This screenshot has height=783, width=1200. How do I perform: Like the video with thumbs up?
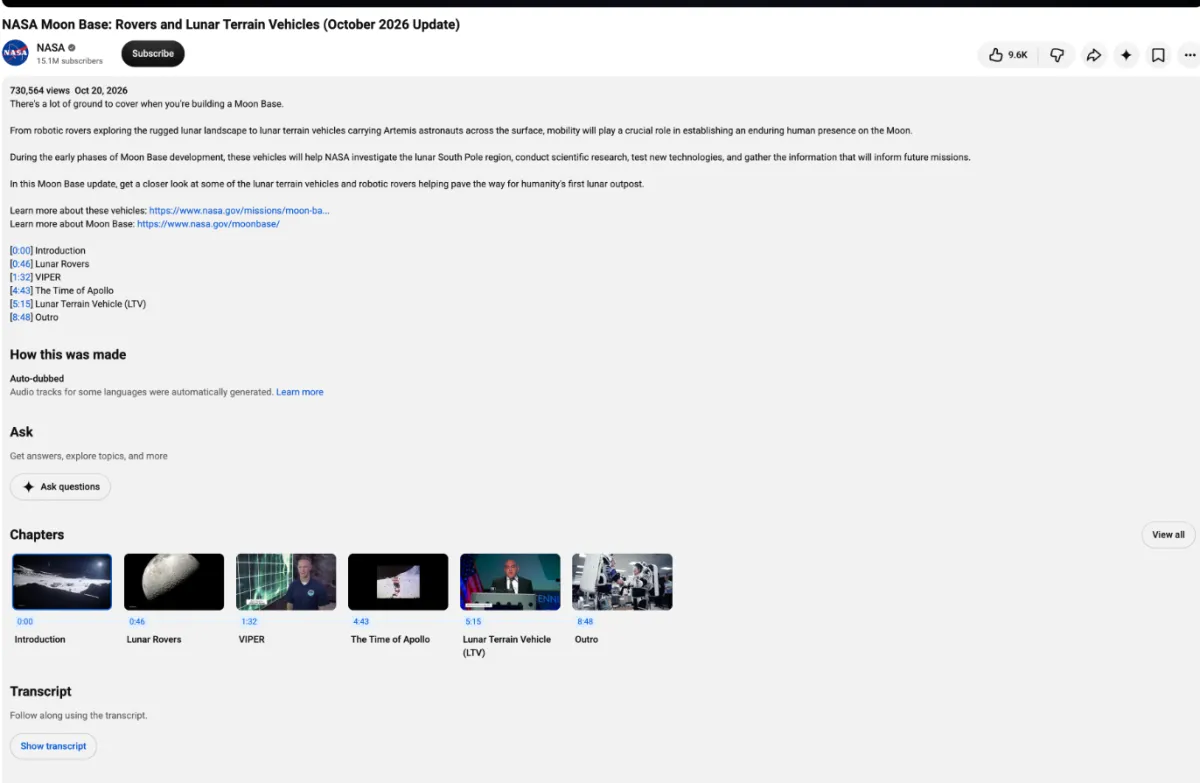tap(1008, 55)
